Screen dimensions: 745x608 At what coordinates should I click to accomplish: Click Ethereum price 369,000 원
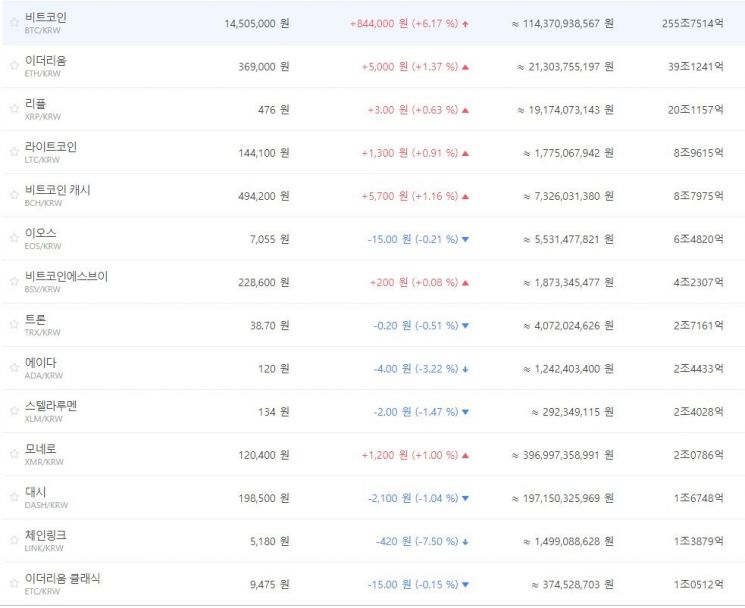click(x=264, y=67)
